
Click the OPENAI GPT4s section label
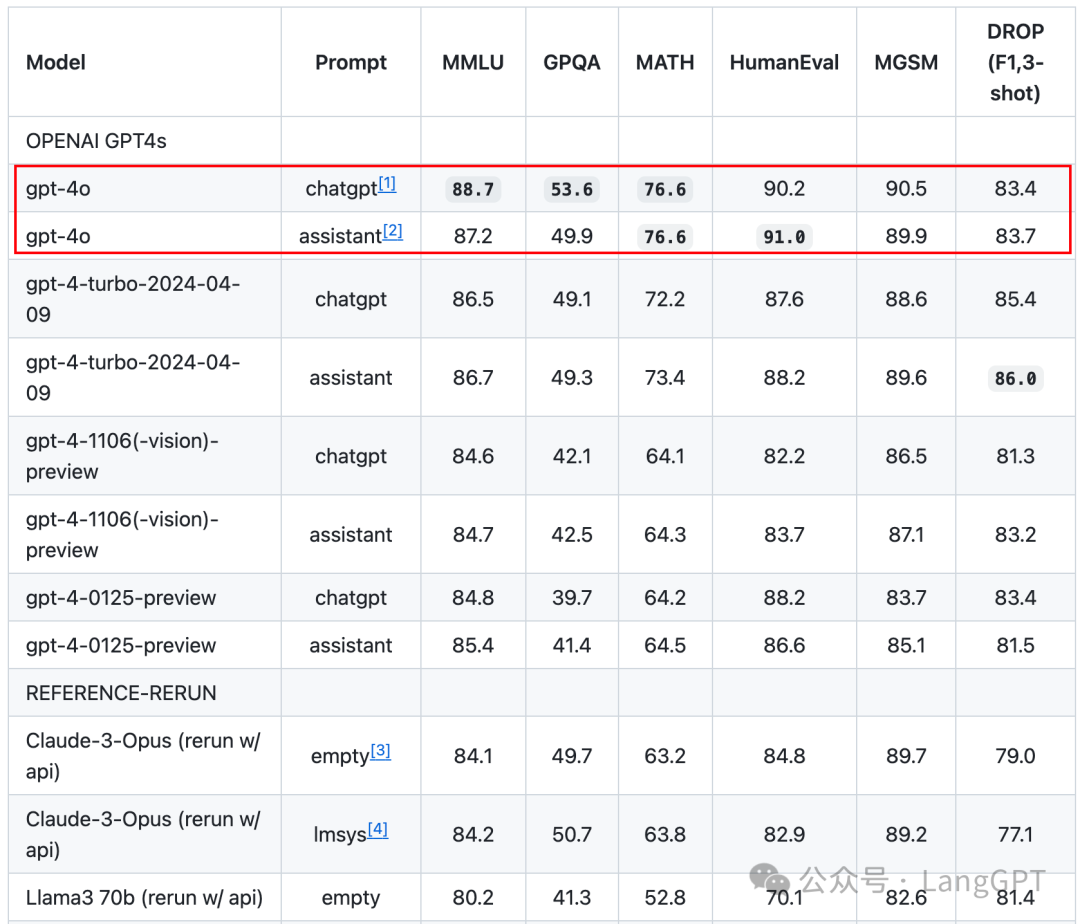click(x=96, y=141)
